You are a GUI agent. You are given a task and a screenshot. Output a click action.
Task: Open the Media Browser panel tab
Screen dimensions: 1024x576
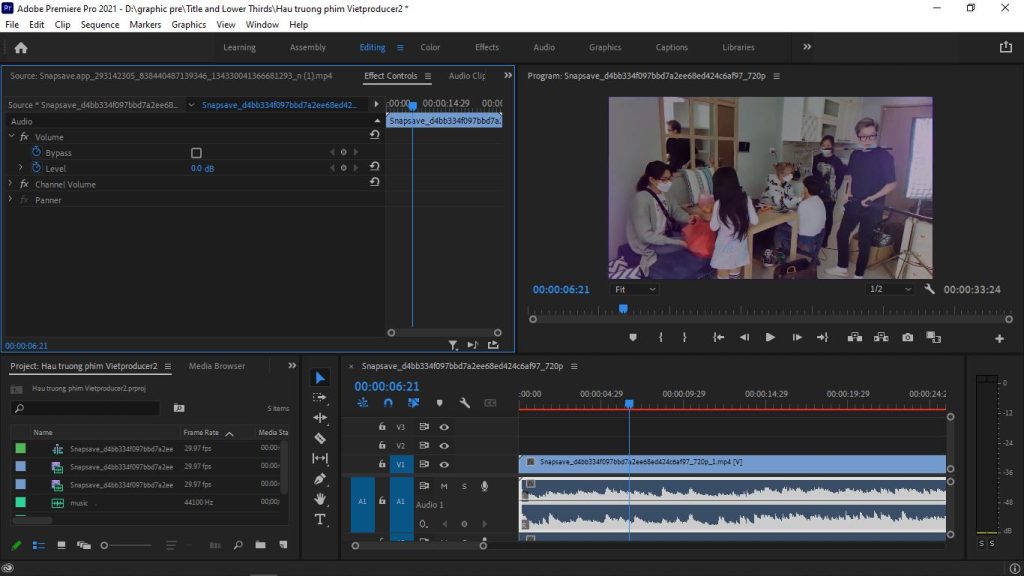coord(217,366)
